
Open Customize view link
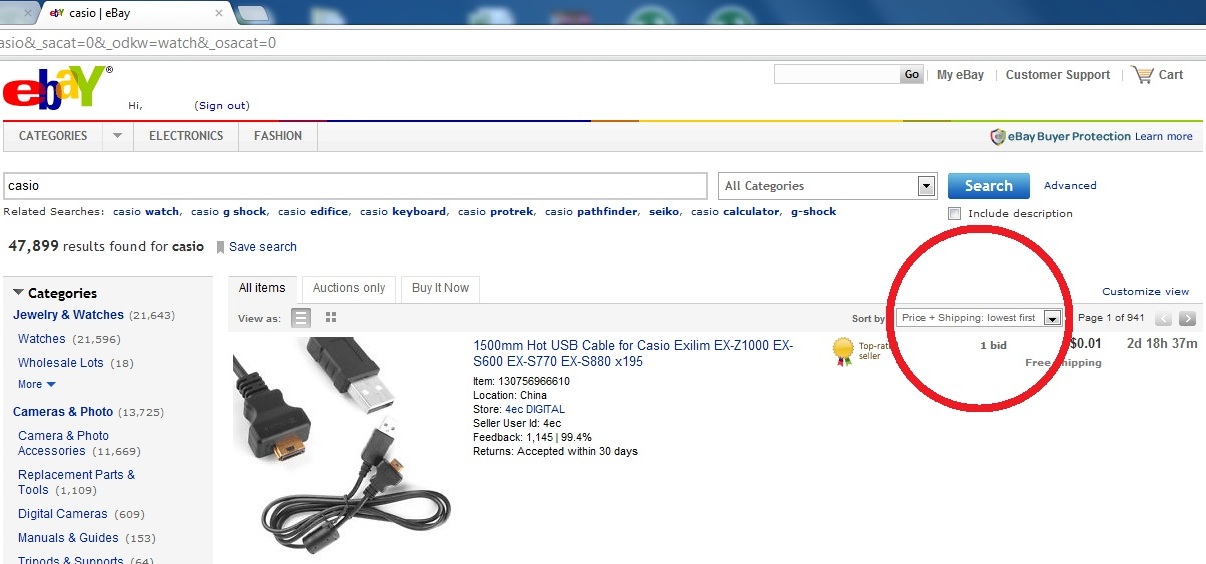point(1146,292)
